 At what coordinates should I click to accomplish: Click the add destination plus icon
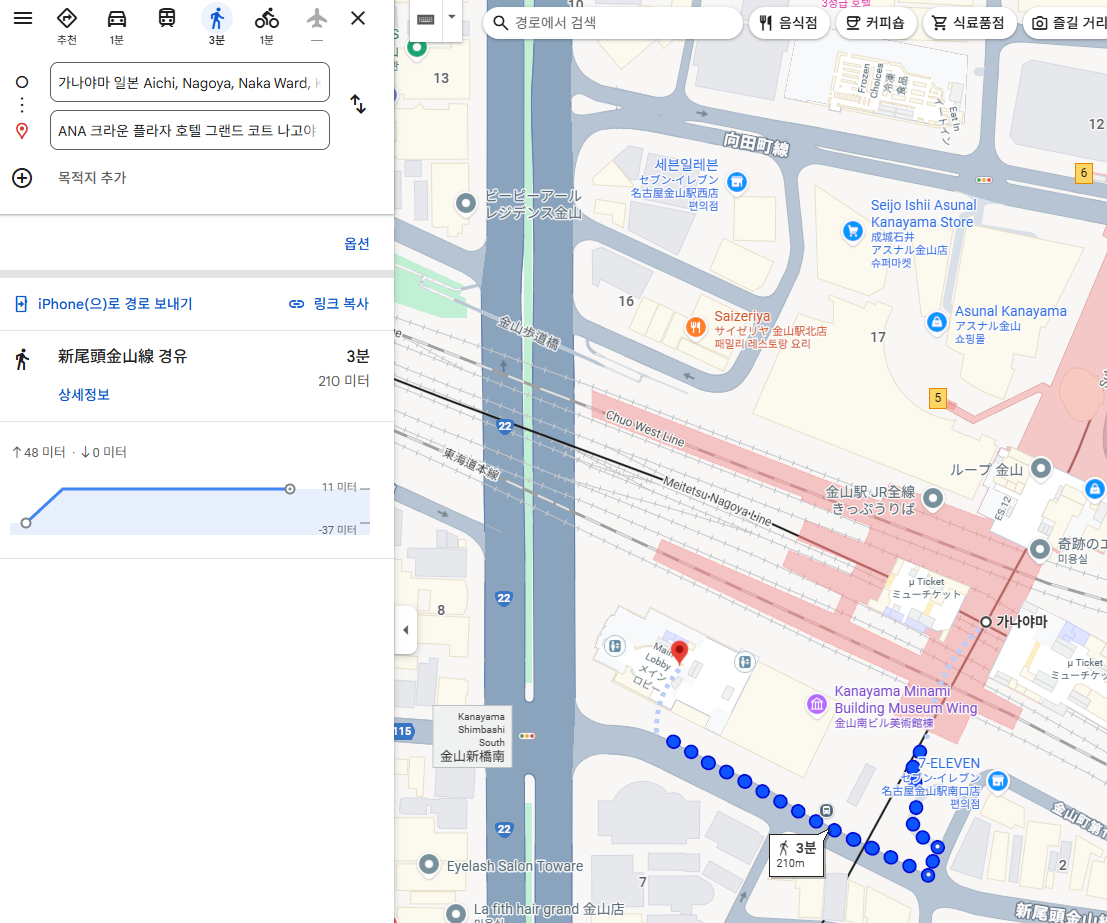pyautogui.click(x=22, y=178)
